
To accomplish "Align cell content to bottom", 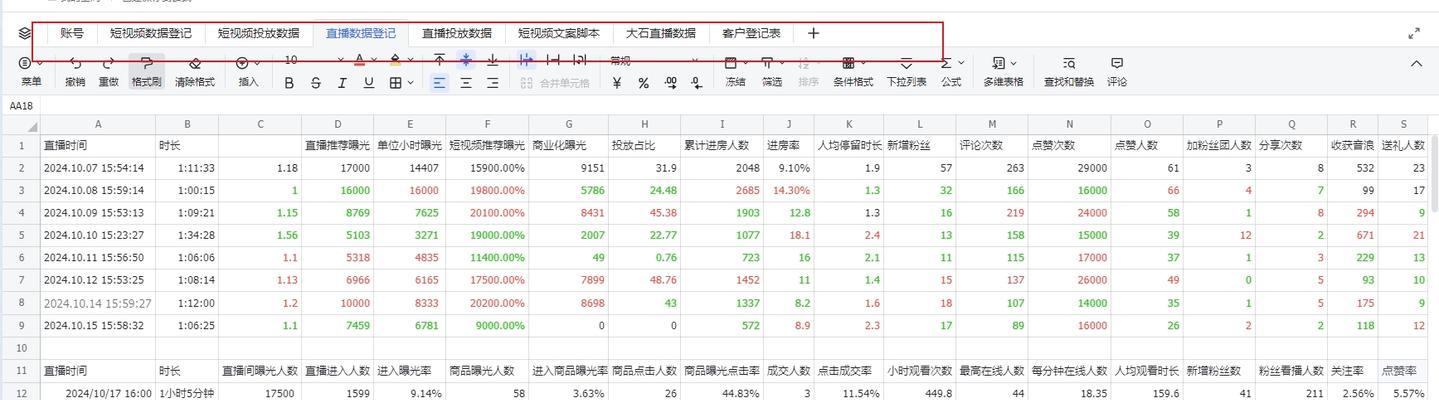I will pos(492,60).
